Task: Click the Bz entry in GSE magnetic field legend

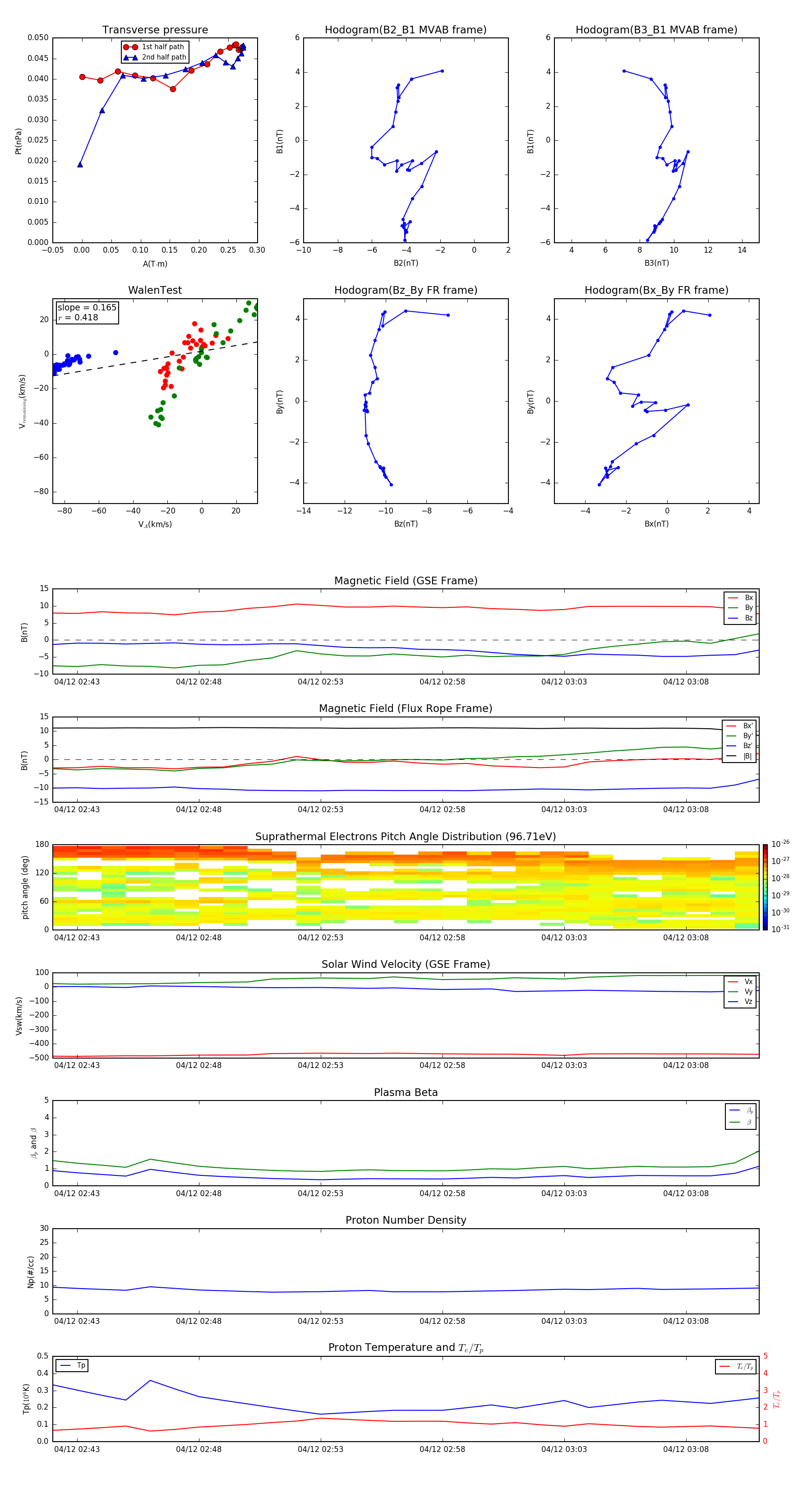Action: [x=740, y=618]
